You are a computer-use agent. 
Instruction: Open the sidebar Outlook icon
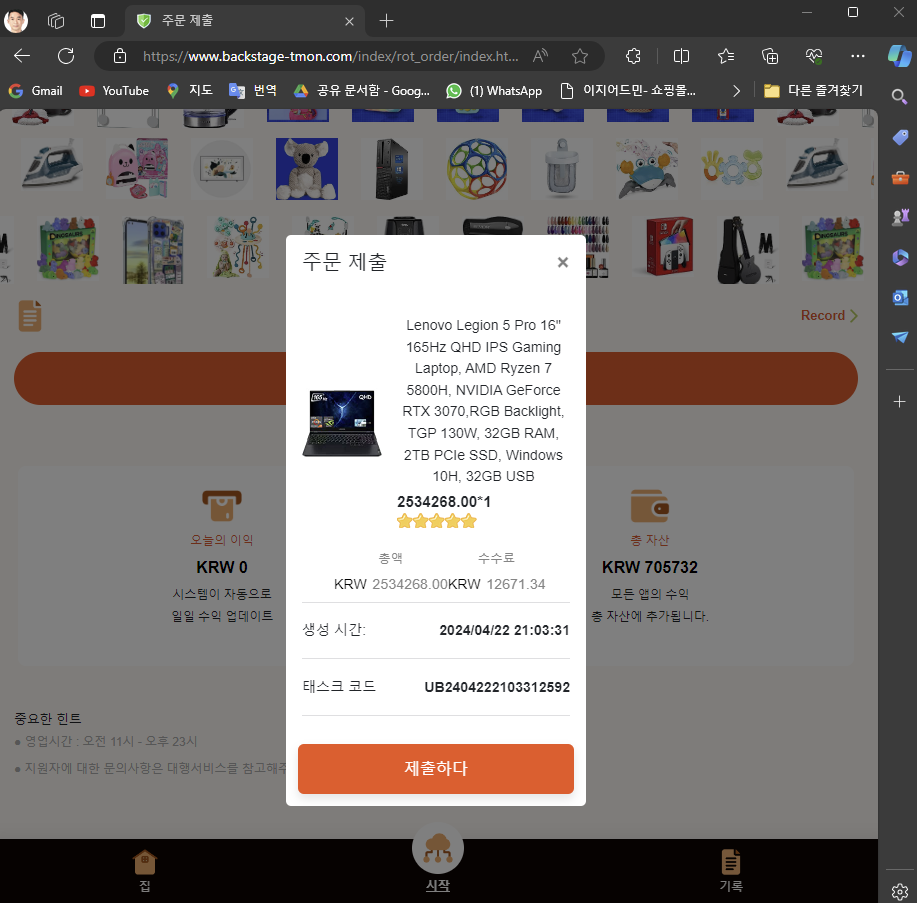(900, 297)
